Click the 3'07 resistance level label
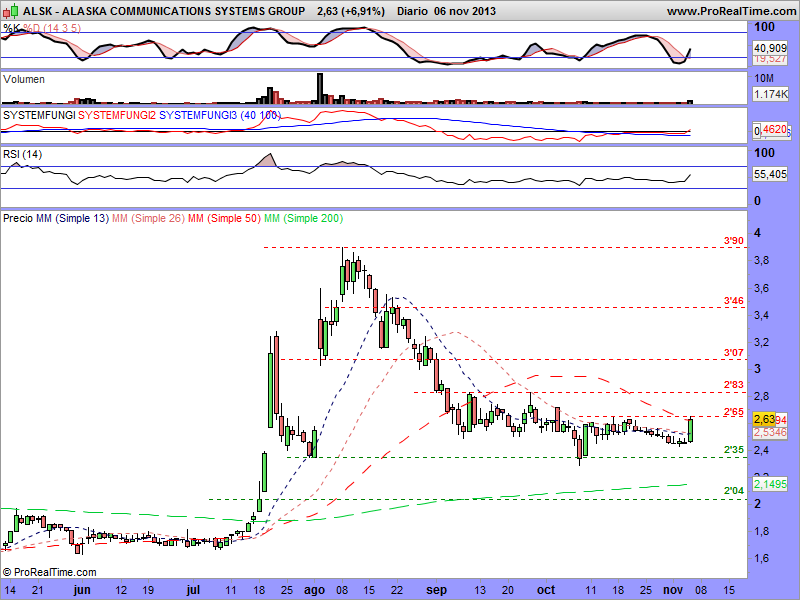Viewport: 800px width, 600px height. pyautogui.click(x=734, y=353)
